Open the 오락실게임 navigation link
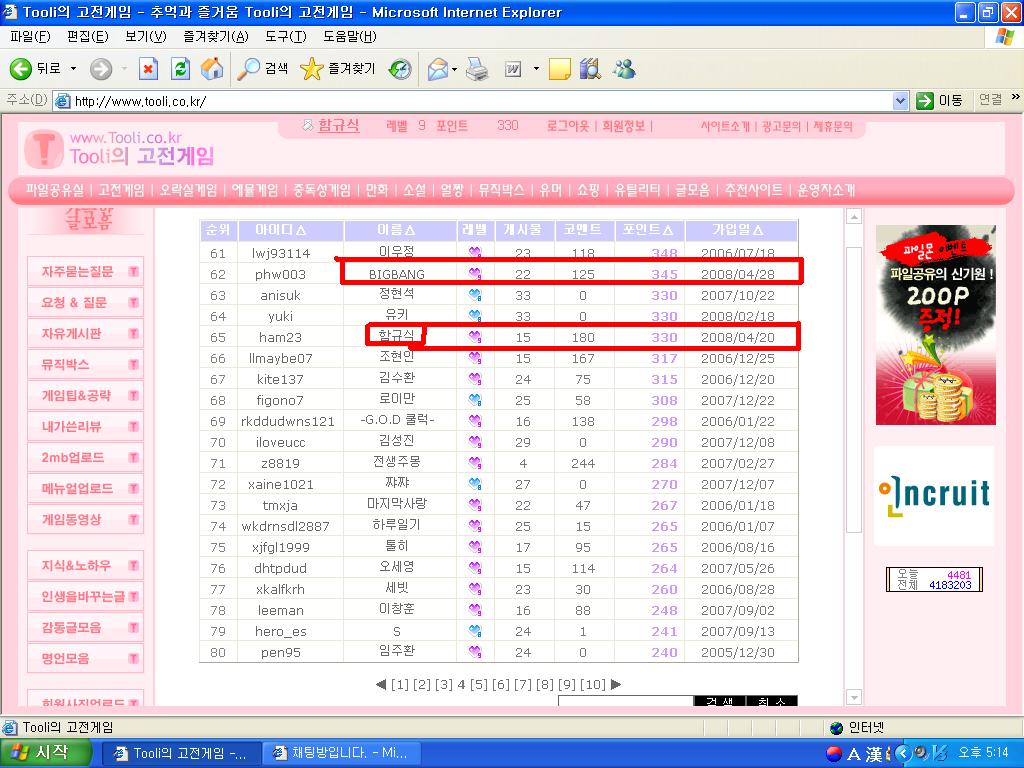 (188, 190)
